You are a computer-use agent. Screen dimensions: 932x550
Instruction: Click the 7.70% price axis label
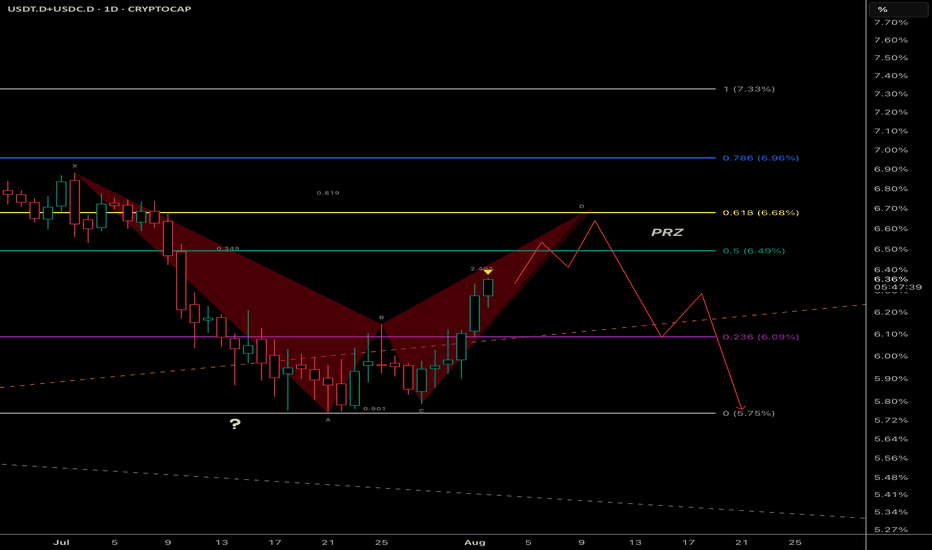(x=891, y=23)
